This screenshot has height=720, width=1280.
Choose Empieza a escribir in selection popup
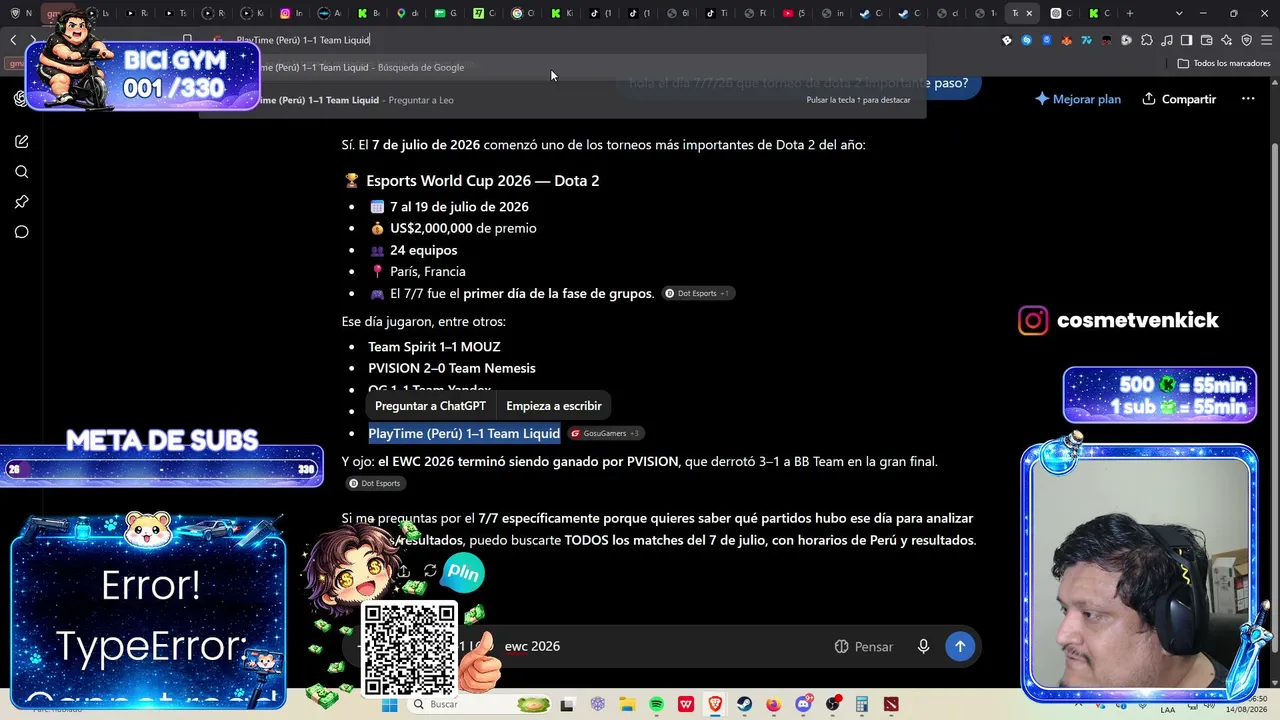[x=554, y=406]
